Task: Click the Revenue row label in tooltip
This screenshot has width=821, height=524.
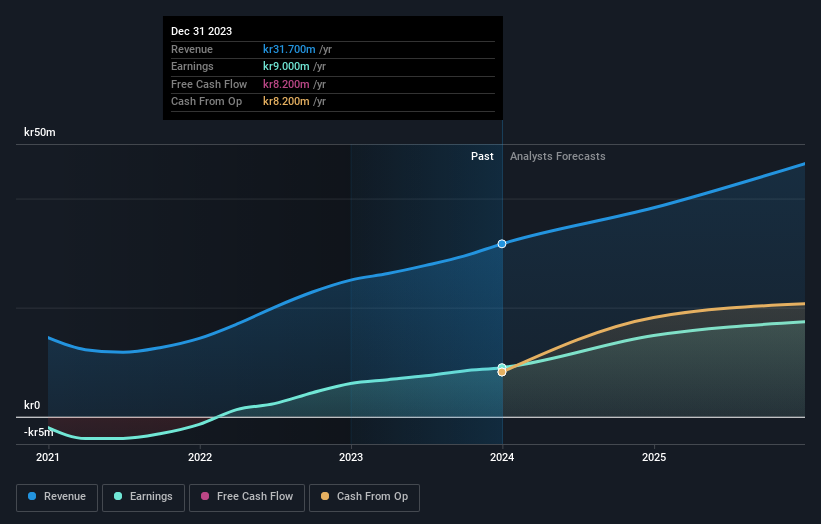Action: 192,49
